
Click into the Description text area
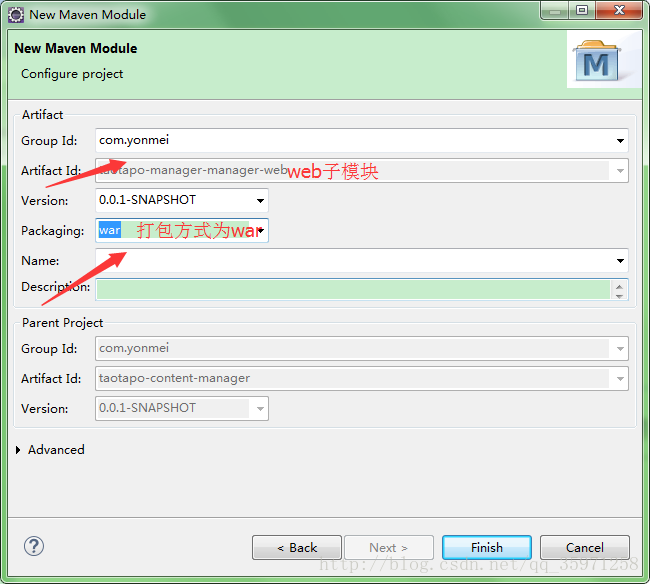click(353, 289)
